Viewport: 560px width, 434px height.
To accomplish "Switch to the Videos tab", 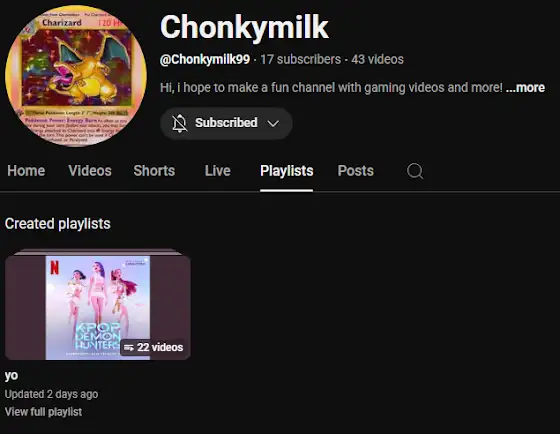I will point(90,171).
